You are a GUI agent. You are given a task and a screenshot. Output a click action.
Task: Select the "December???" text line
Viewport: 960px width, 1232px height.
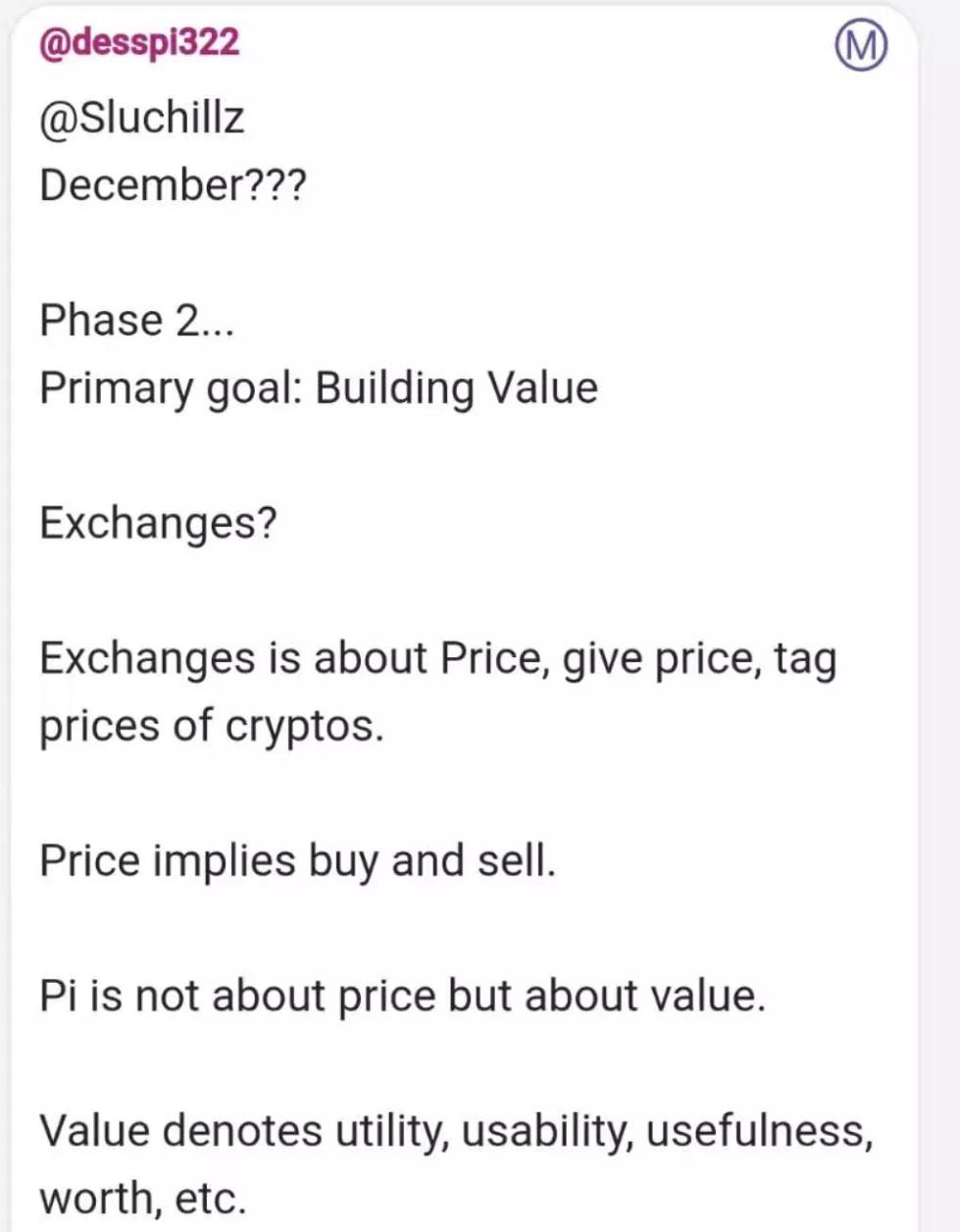click(173, 184)
